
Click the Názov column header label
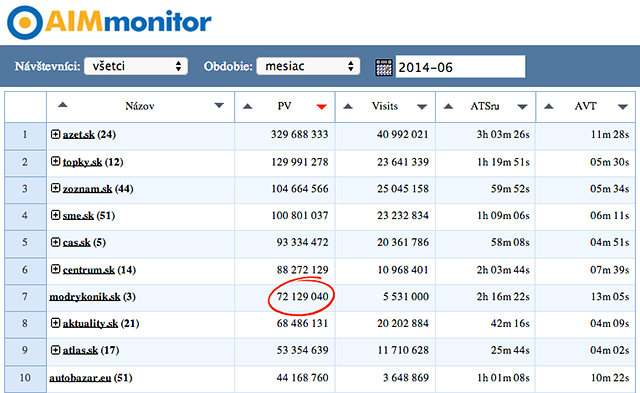tap(140, 106)
